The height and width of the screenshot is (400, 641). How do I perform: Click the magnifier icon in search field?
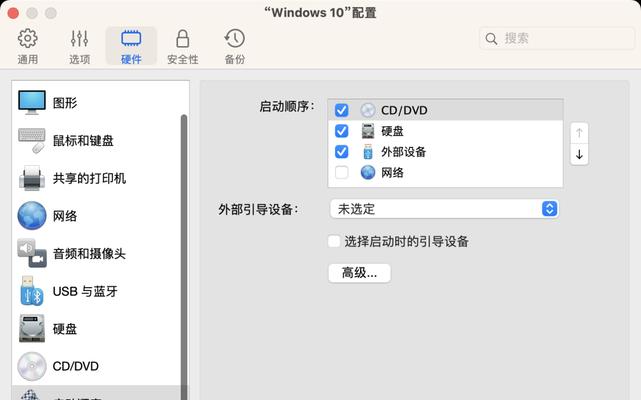click(x=491, y=39)
